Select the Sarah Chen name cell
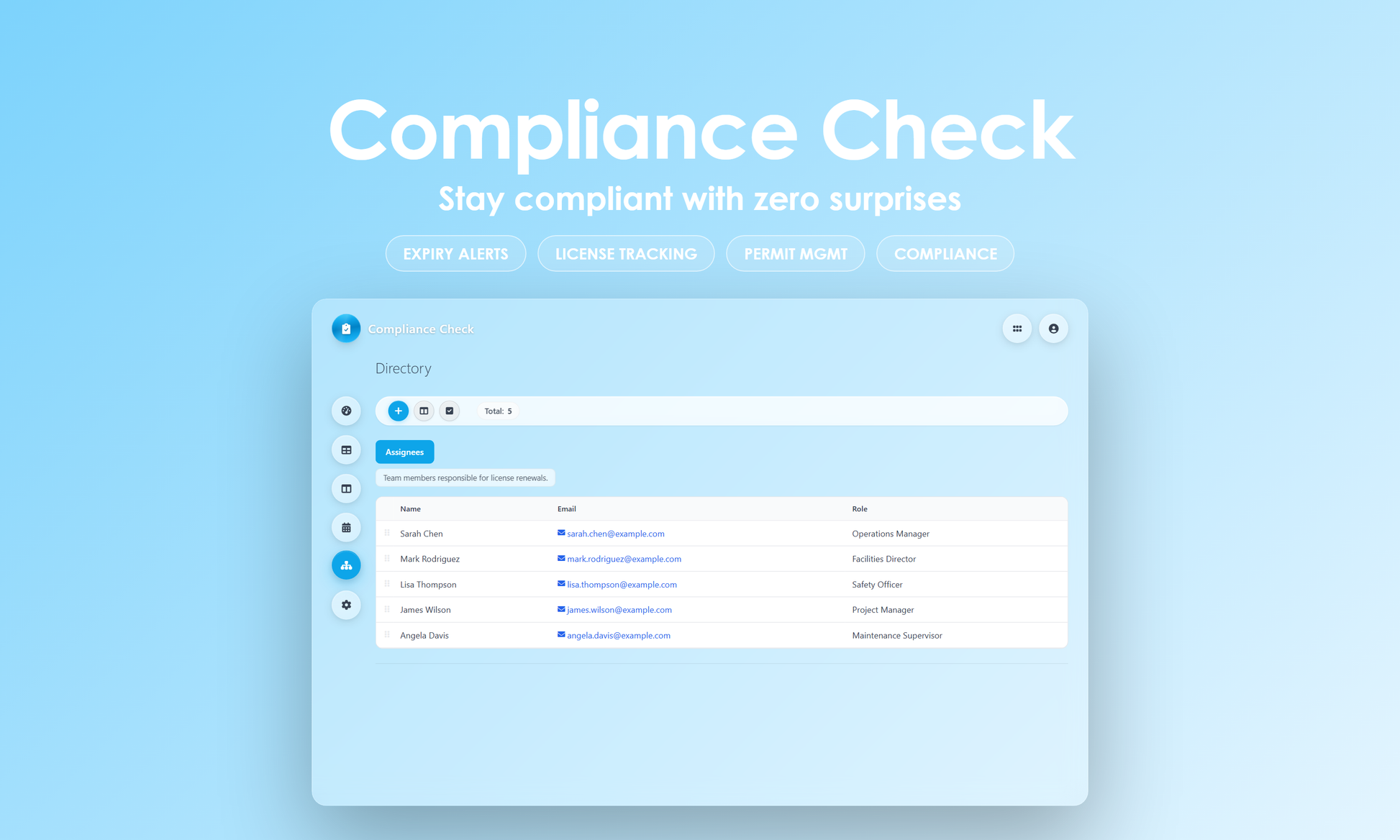This screenshot has width=1400, height=840. coord(421,534)
